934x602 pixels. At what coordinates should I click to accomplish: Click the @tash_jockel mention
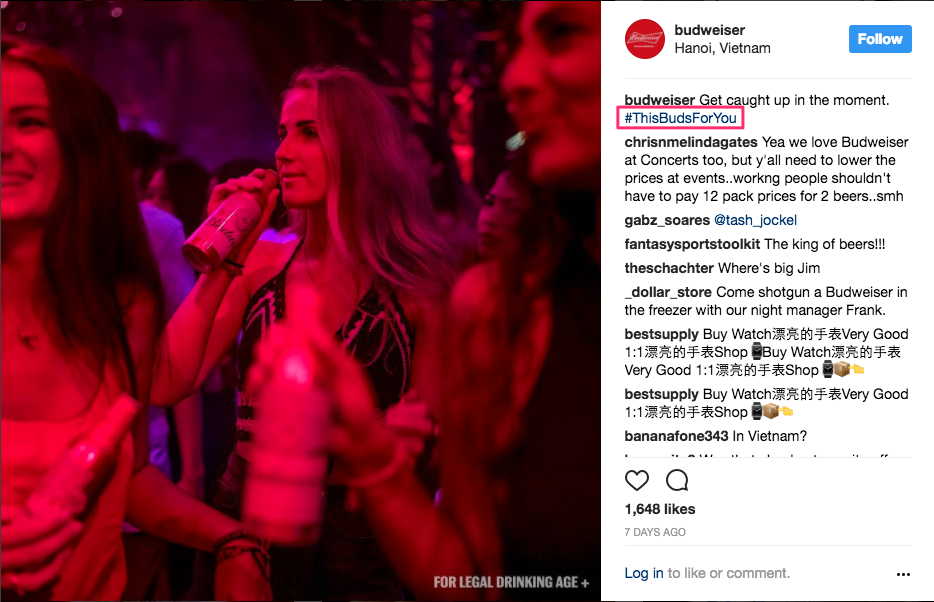[755, 220]
